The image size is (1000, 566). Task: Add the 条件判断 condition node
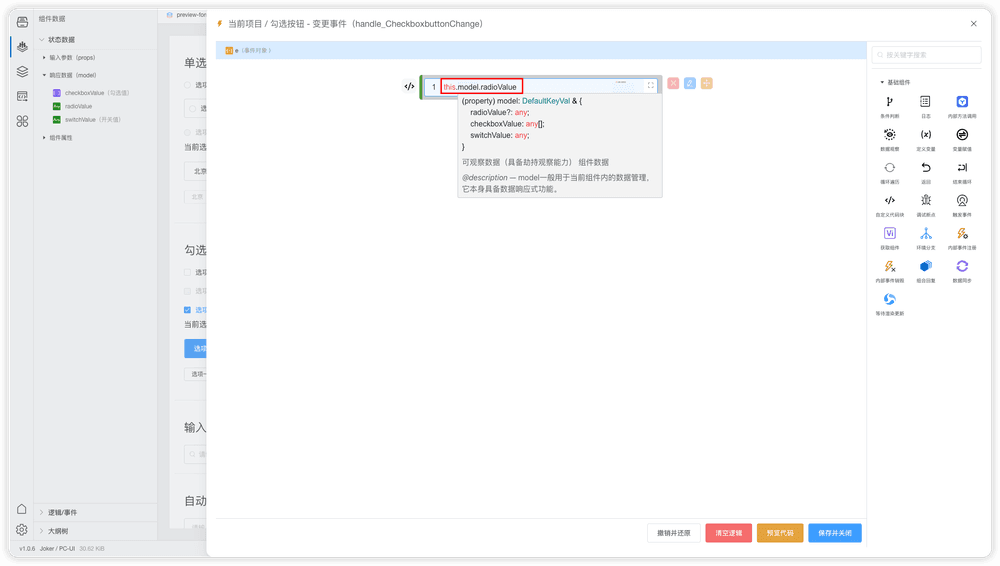click(889, 107)
